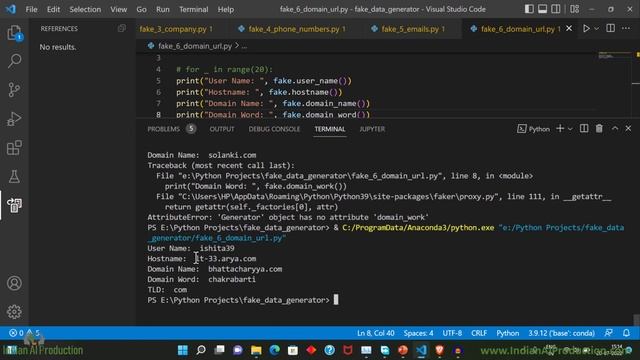Open the Terminal menu

click(x=193, y=9)
